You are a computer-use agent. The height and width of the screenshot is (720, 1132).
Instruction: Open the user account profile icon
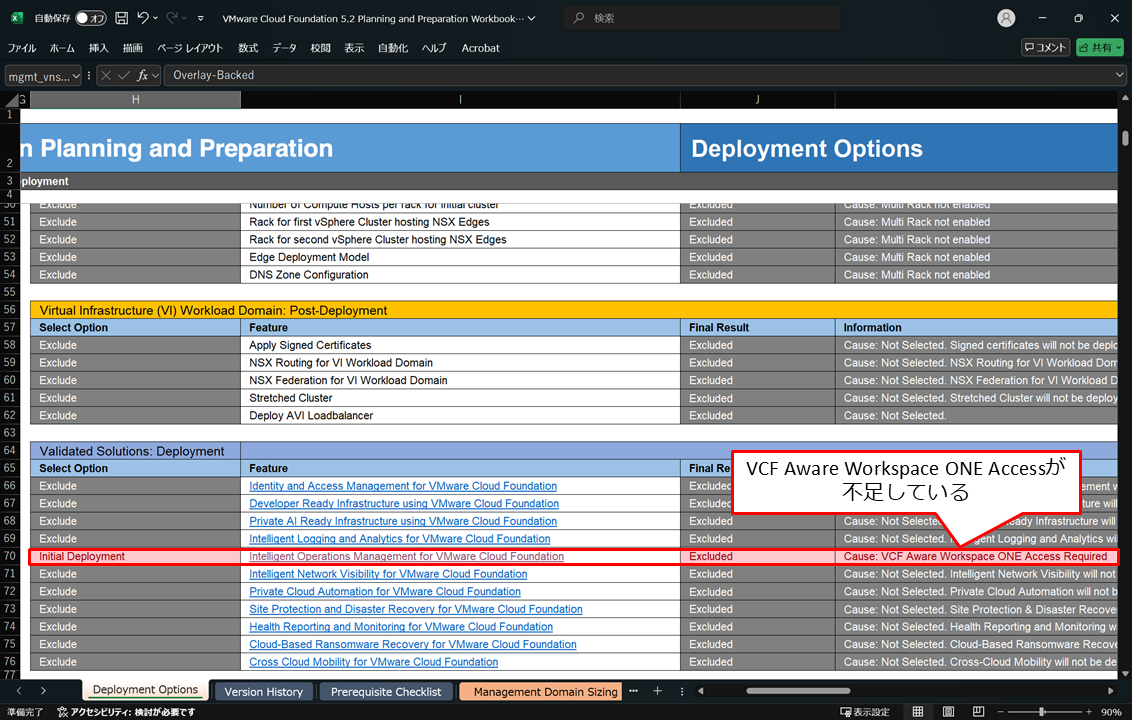tap(1006, 18)
